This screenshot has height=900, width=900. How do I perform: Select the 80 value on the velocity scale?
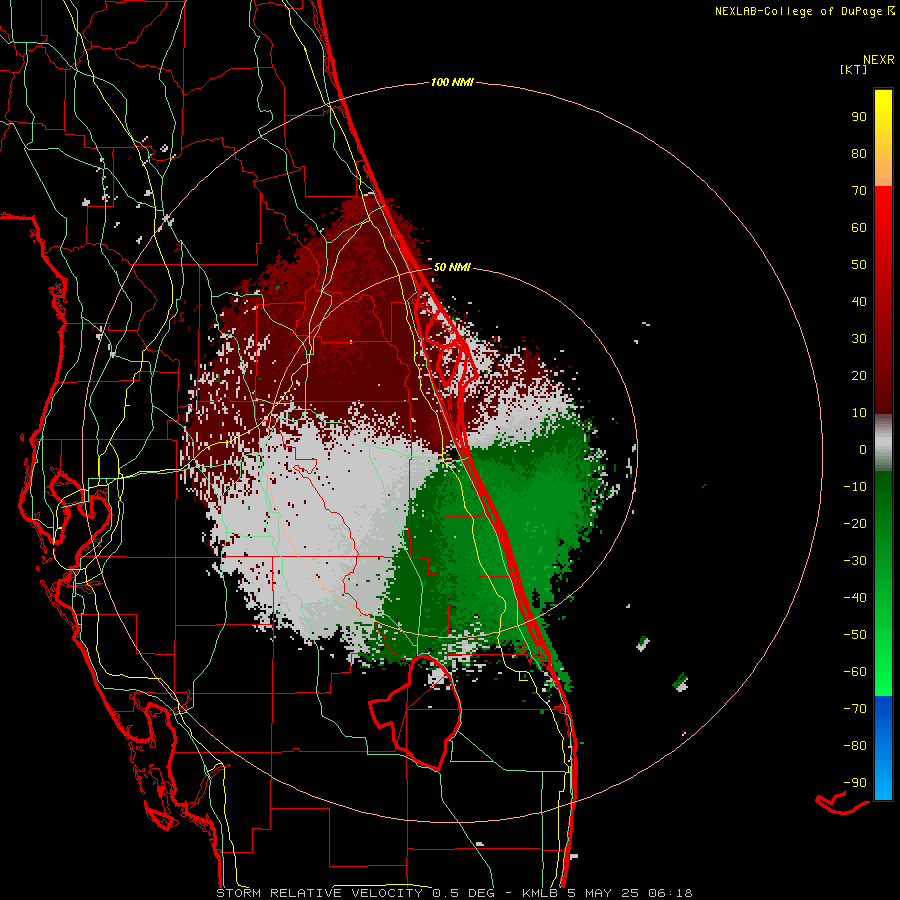[x=859, y=153]
